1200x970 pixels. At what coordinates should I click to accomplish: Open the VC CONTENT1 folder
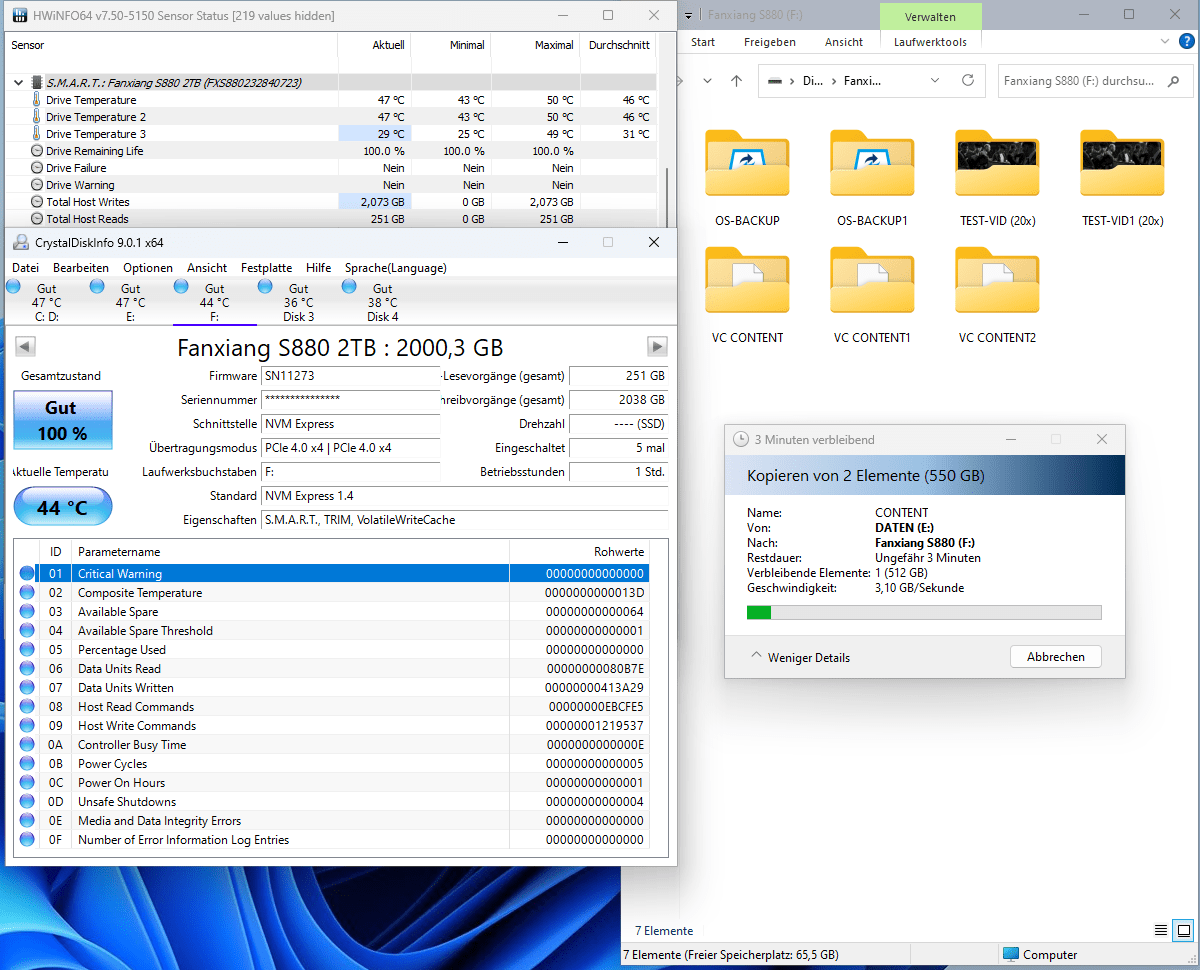point(872,295)
